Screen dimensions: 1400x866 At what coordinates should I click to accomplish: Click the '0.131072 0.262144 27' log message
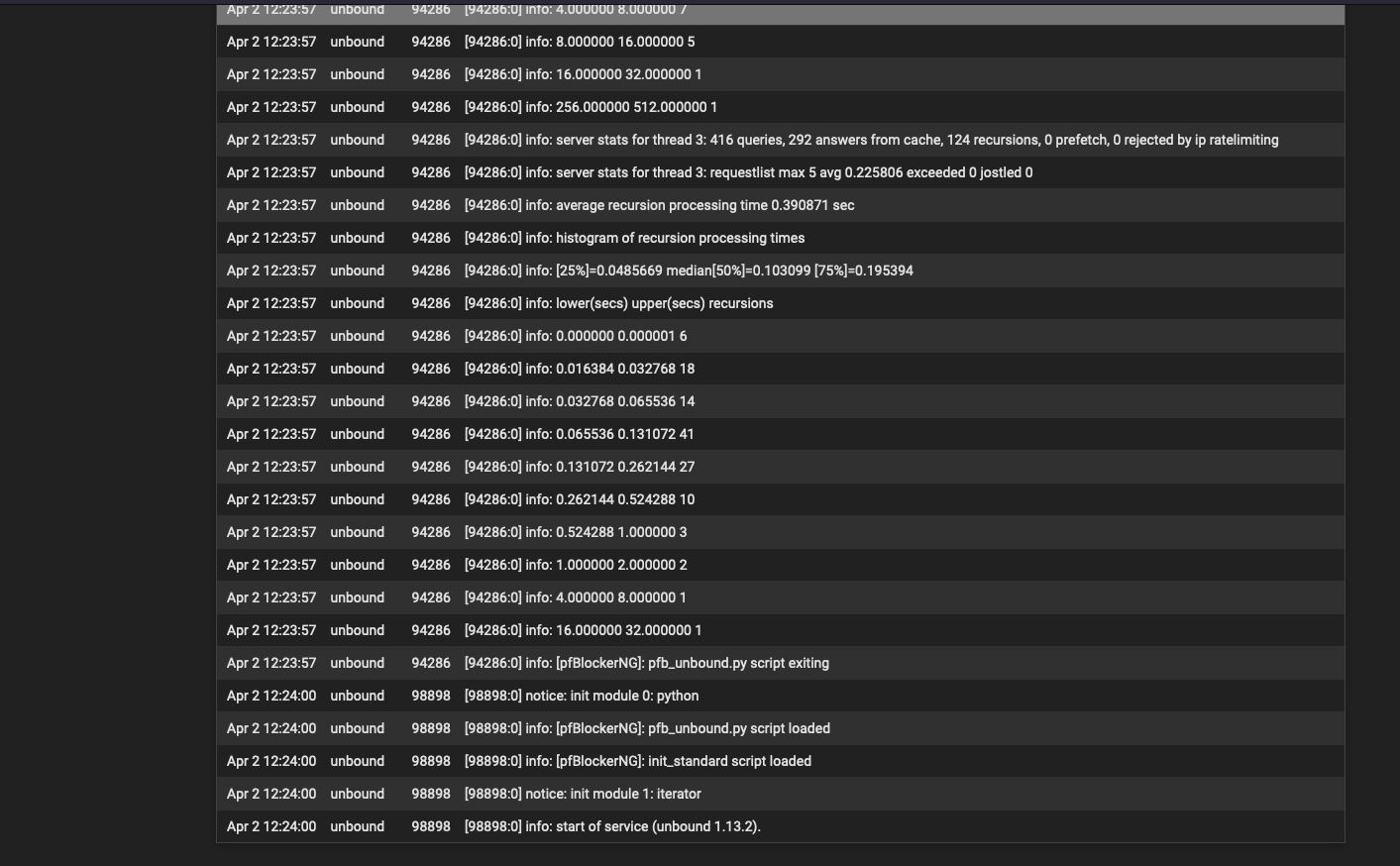click(x=580, y=467)
